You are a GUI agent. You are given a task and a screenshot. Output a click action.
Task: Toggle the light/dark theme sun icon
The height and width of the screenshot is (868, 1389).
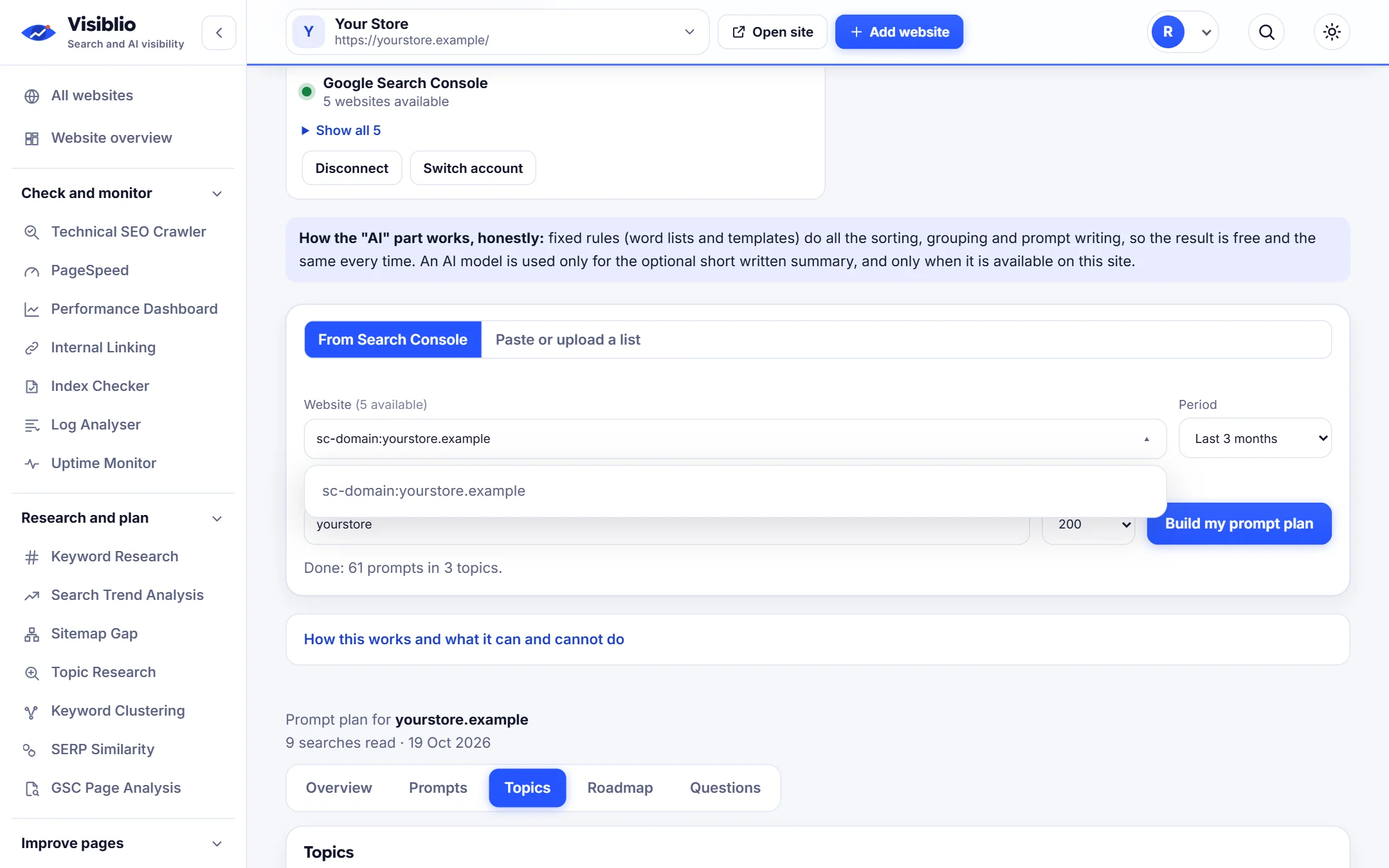coord(1332,32)
